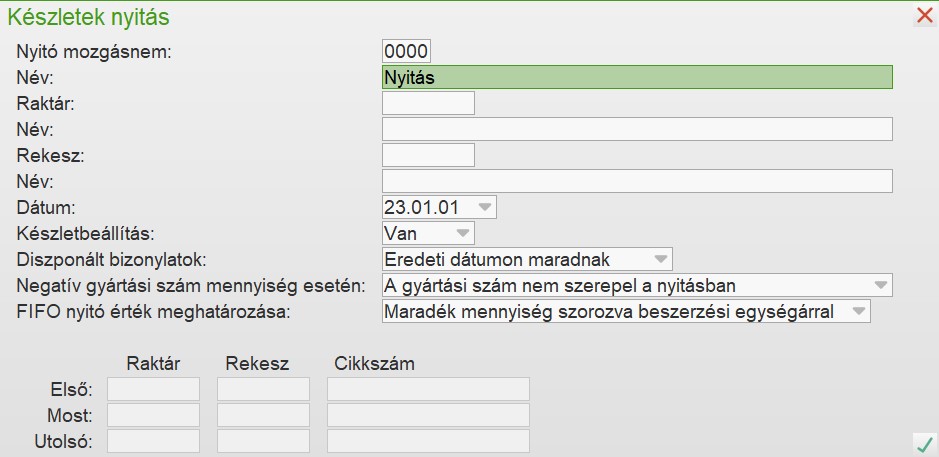Screen dimensions: 939x457
Task: Click the Első Cikkszám box
Action: point(428,389)
